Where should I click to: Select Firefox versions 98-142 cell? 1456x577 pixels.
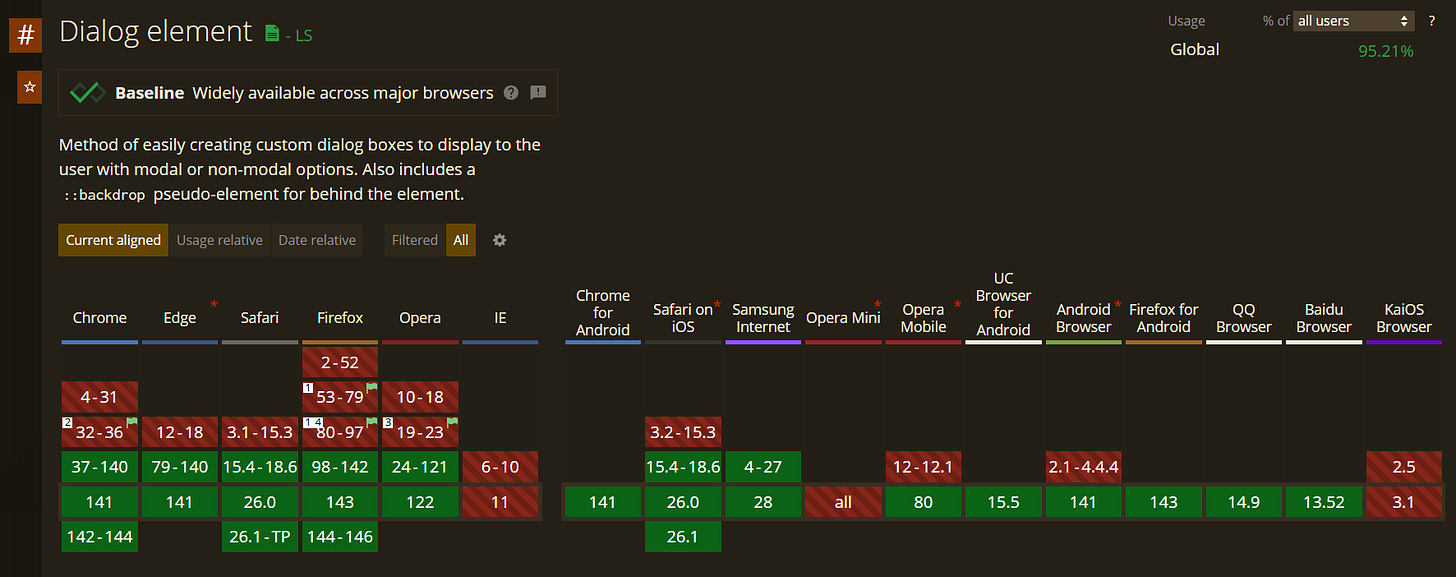click(x=340, y=467)
